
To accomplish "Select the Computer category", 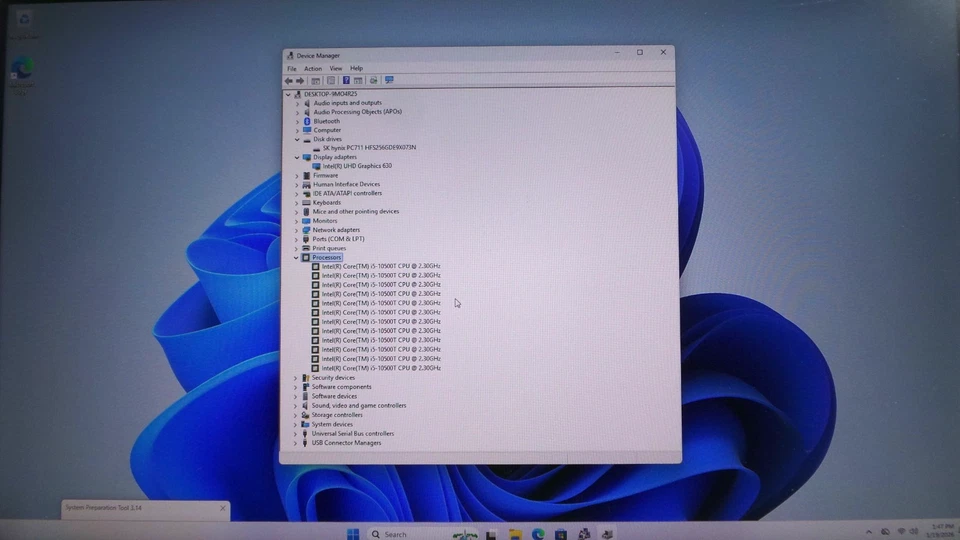I will coord(327,130).
